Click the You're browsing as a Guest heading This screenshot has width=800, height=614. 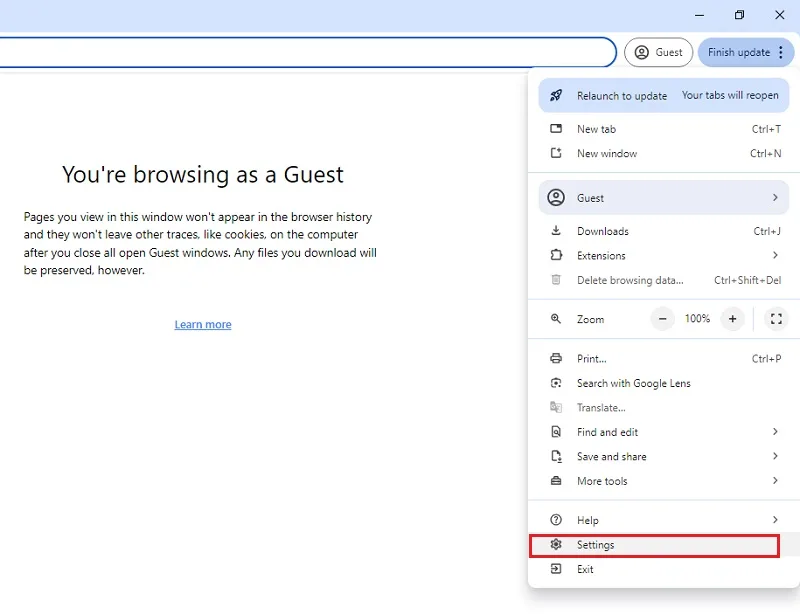tap(203, 175)
